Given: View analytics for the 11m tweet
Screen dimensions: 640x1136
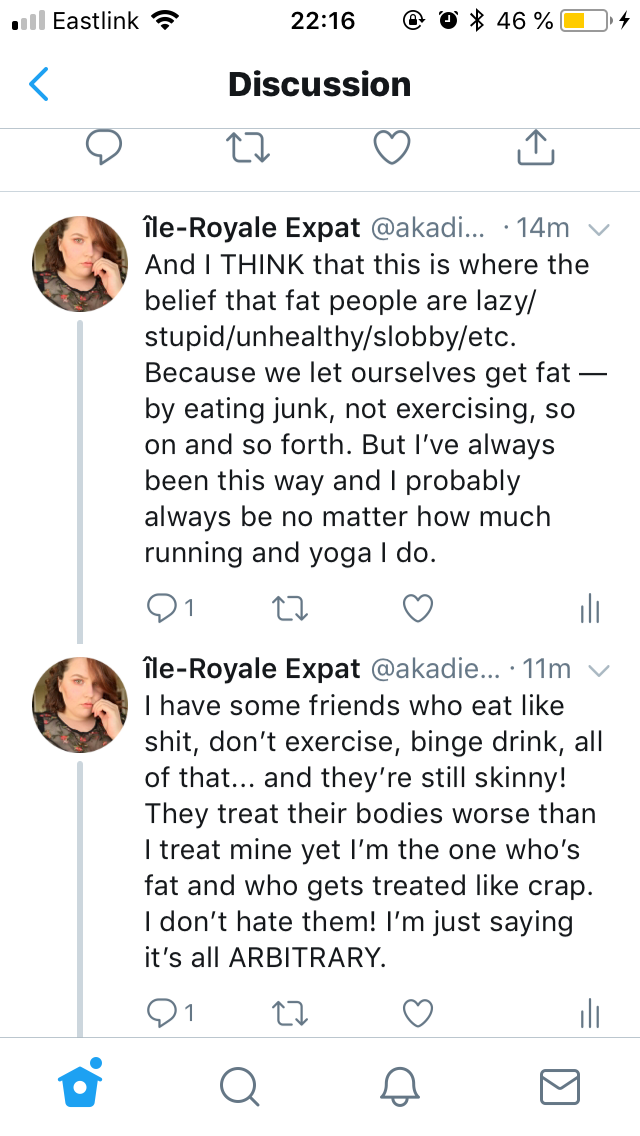Looking at the screenshot, I should tap(589, 1013).
